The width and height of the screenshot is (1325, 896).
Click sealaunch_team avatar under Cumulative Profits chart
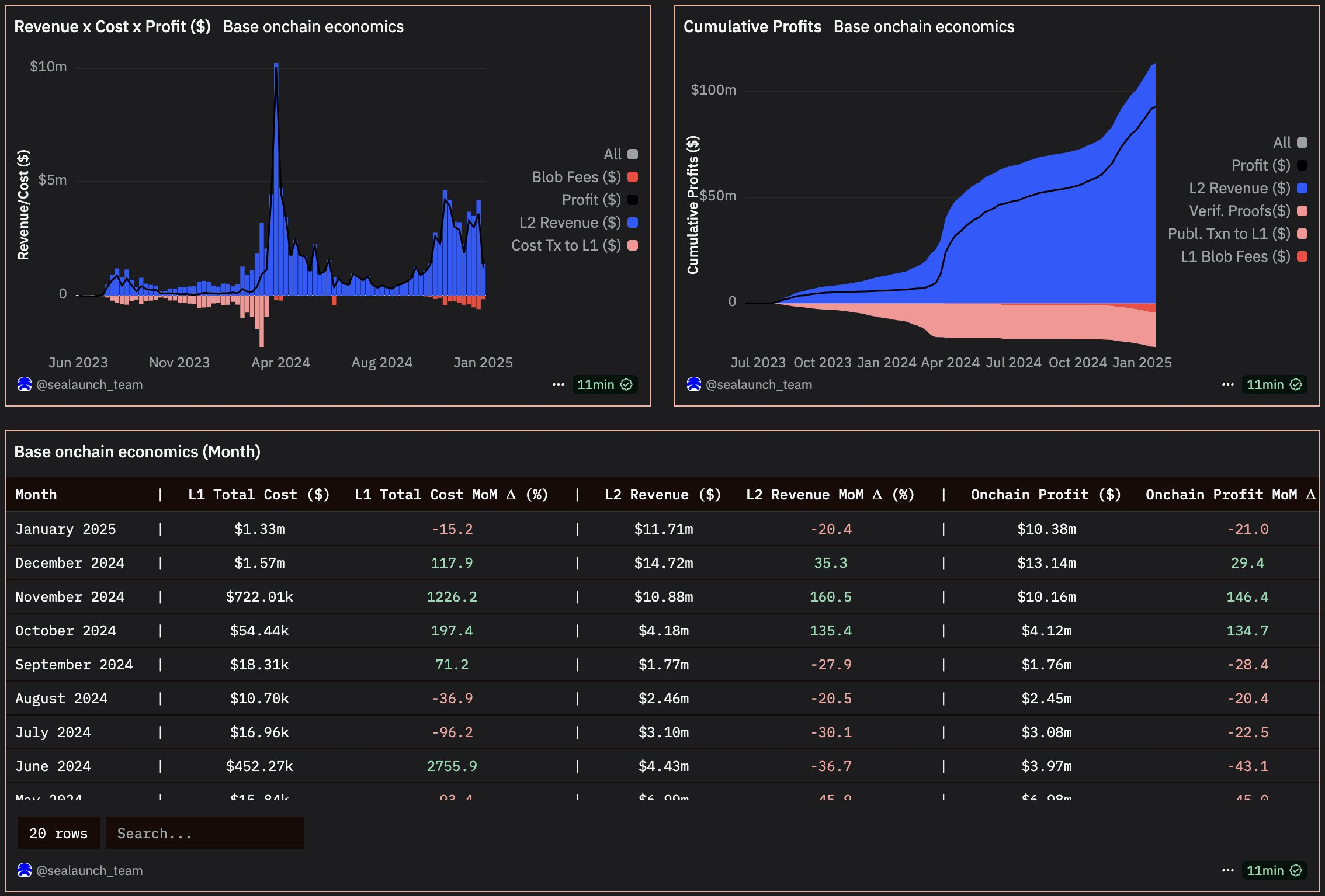click(x=694, y=384)
